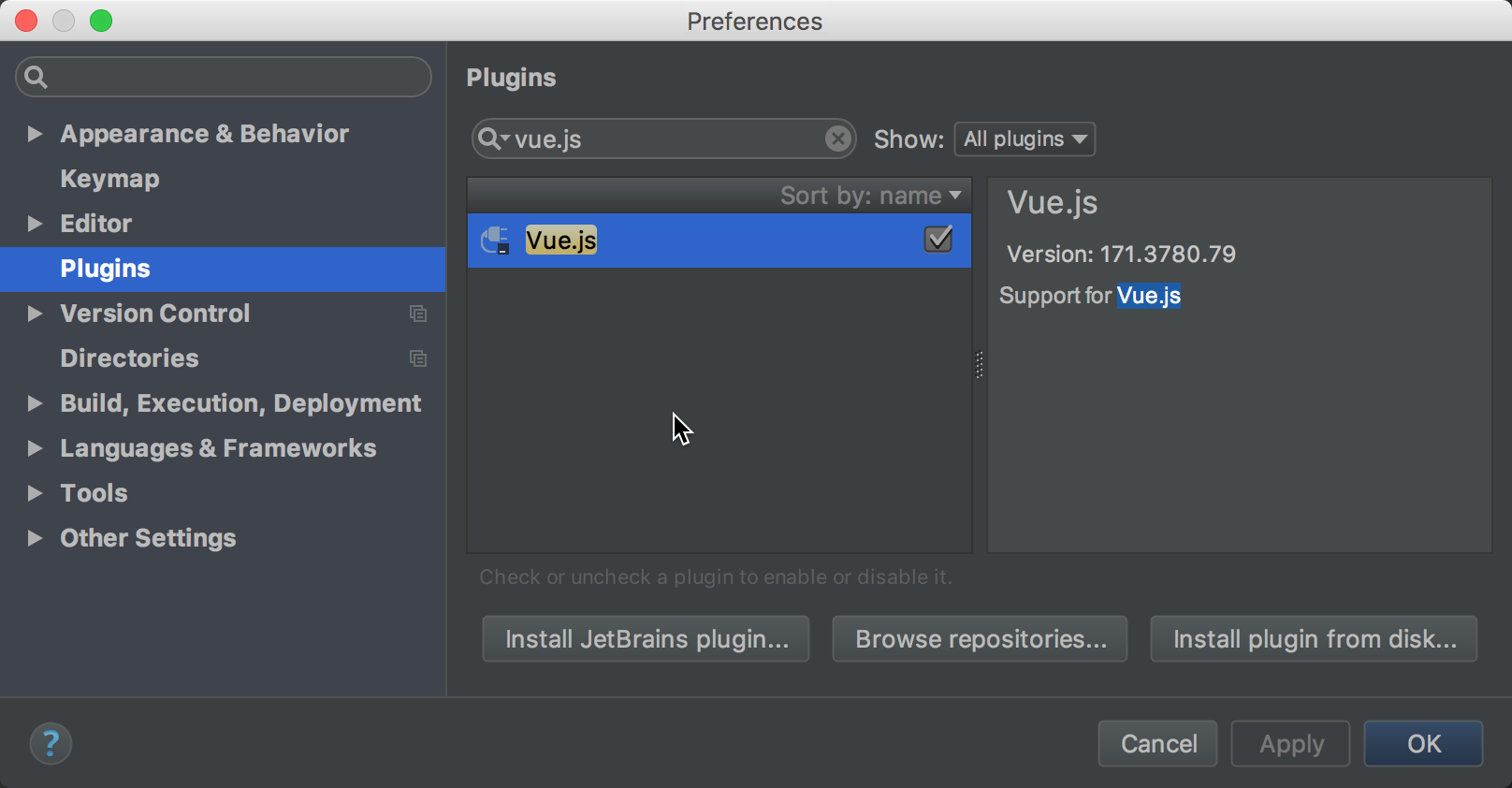Click the Version Control project-level icon
The height and width of the screenshot is (788, 1512).
[x=418, y=314]
